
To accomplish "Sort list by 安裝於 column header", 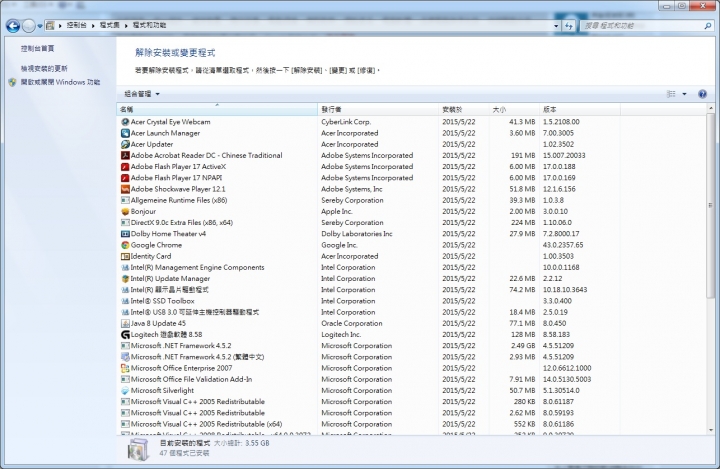I will 464,109.
